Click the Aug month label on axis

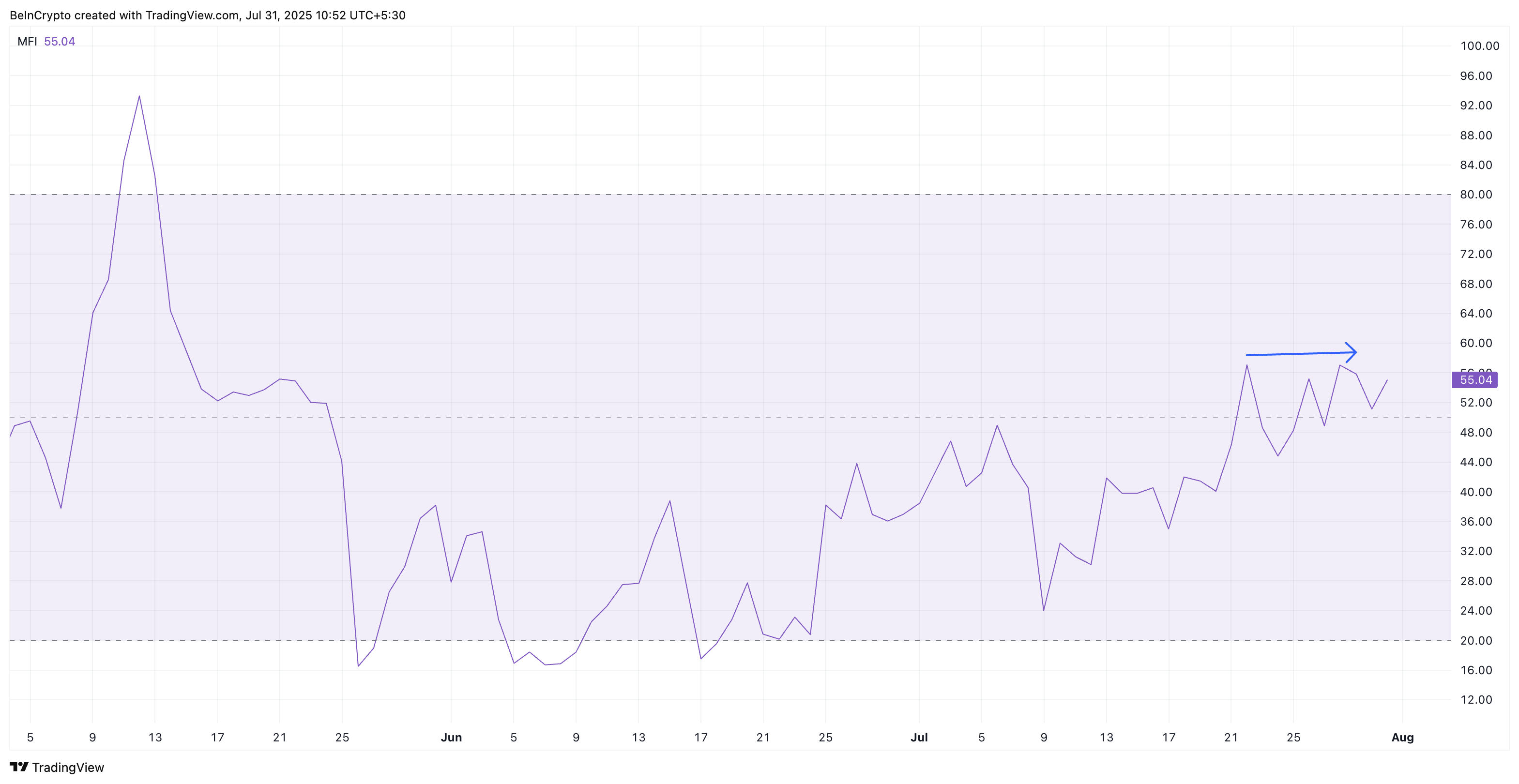[x=1402, y=737]
